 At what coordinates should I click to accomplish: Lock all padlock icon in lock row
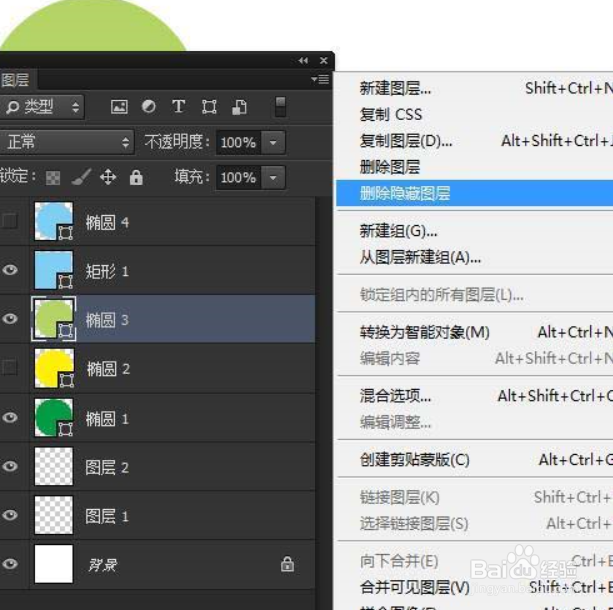pyautogui.click(x=136, y=177)
